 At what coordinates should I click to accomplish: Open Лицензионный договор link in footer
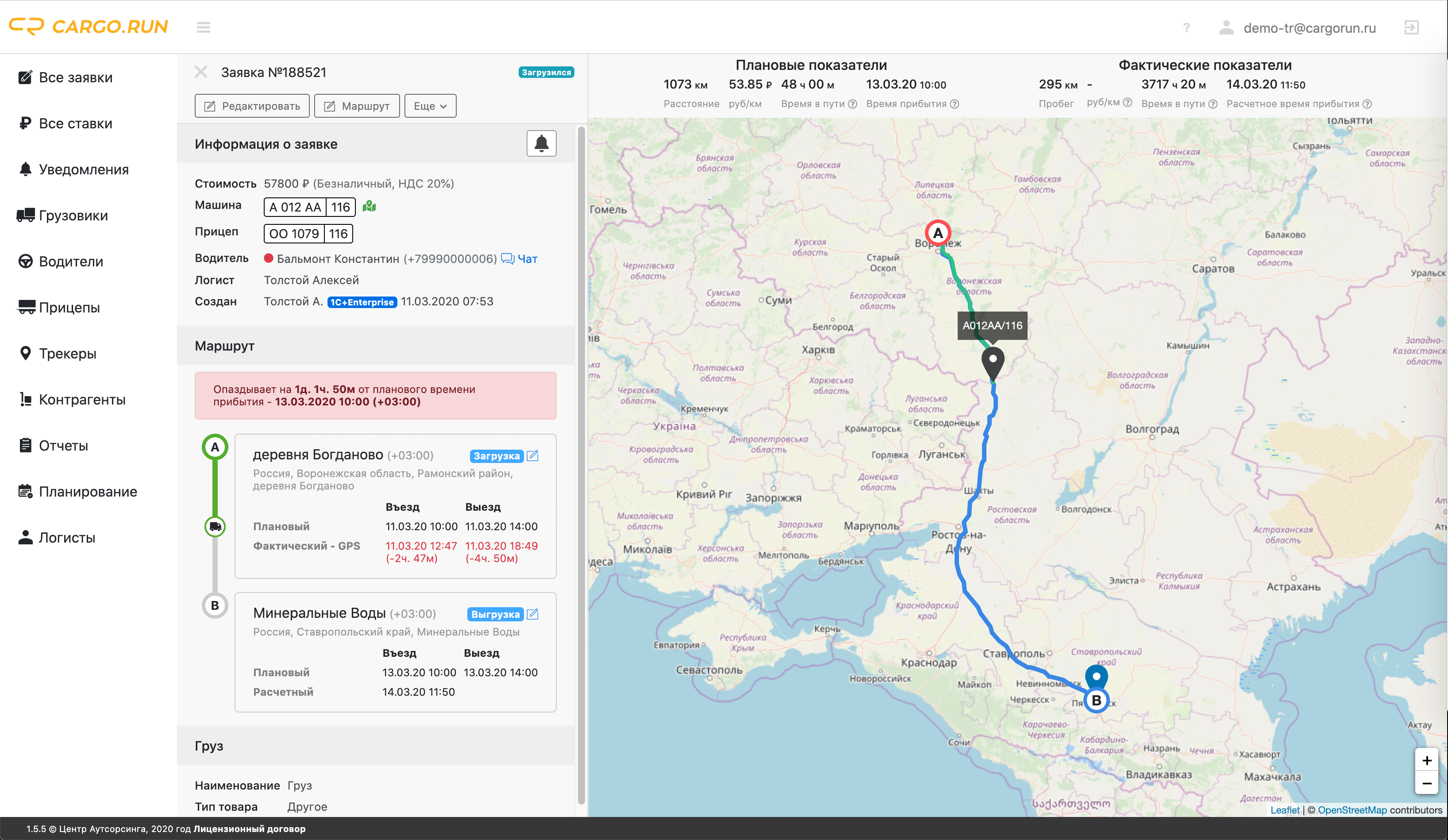tap(250, 828)
